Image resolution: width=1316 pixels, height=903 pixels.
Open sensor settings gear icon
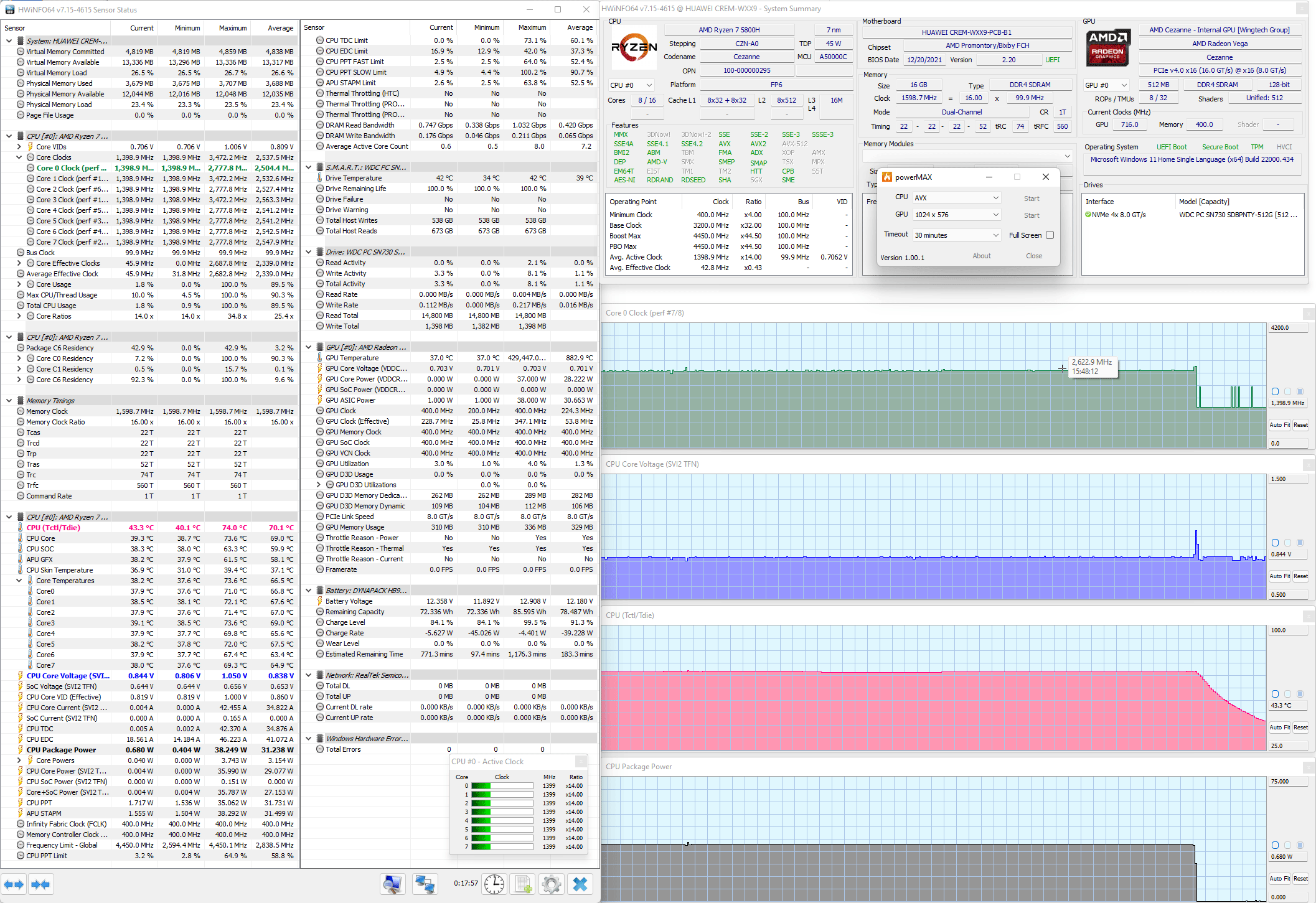(552, 884)
